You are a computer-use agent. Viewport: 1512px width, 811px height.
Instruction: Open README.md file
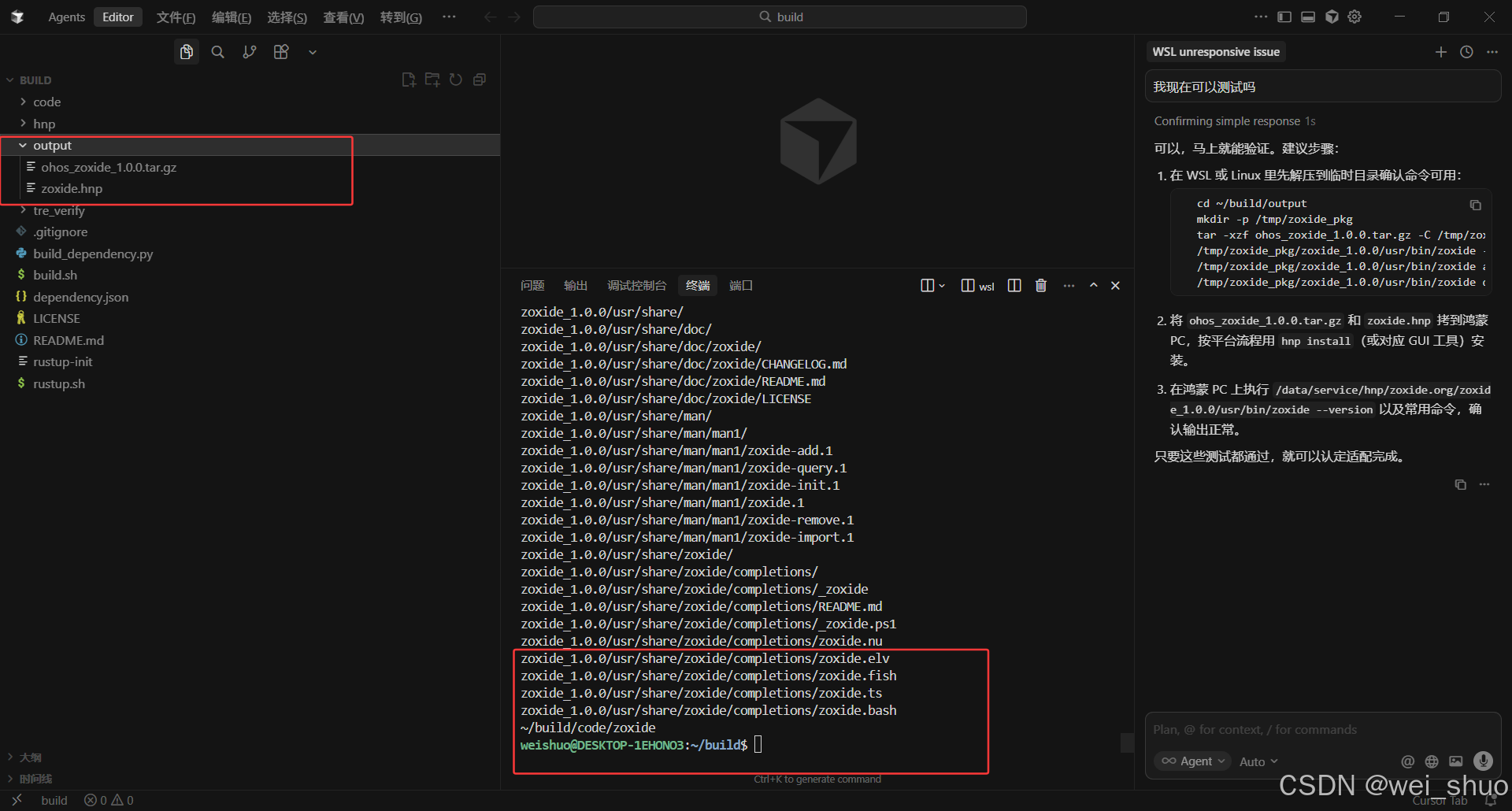pyautogui.click(x=69, y=341)
